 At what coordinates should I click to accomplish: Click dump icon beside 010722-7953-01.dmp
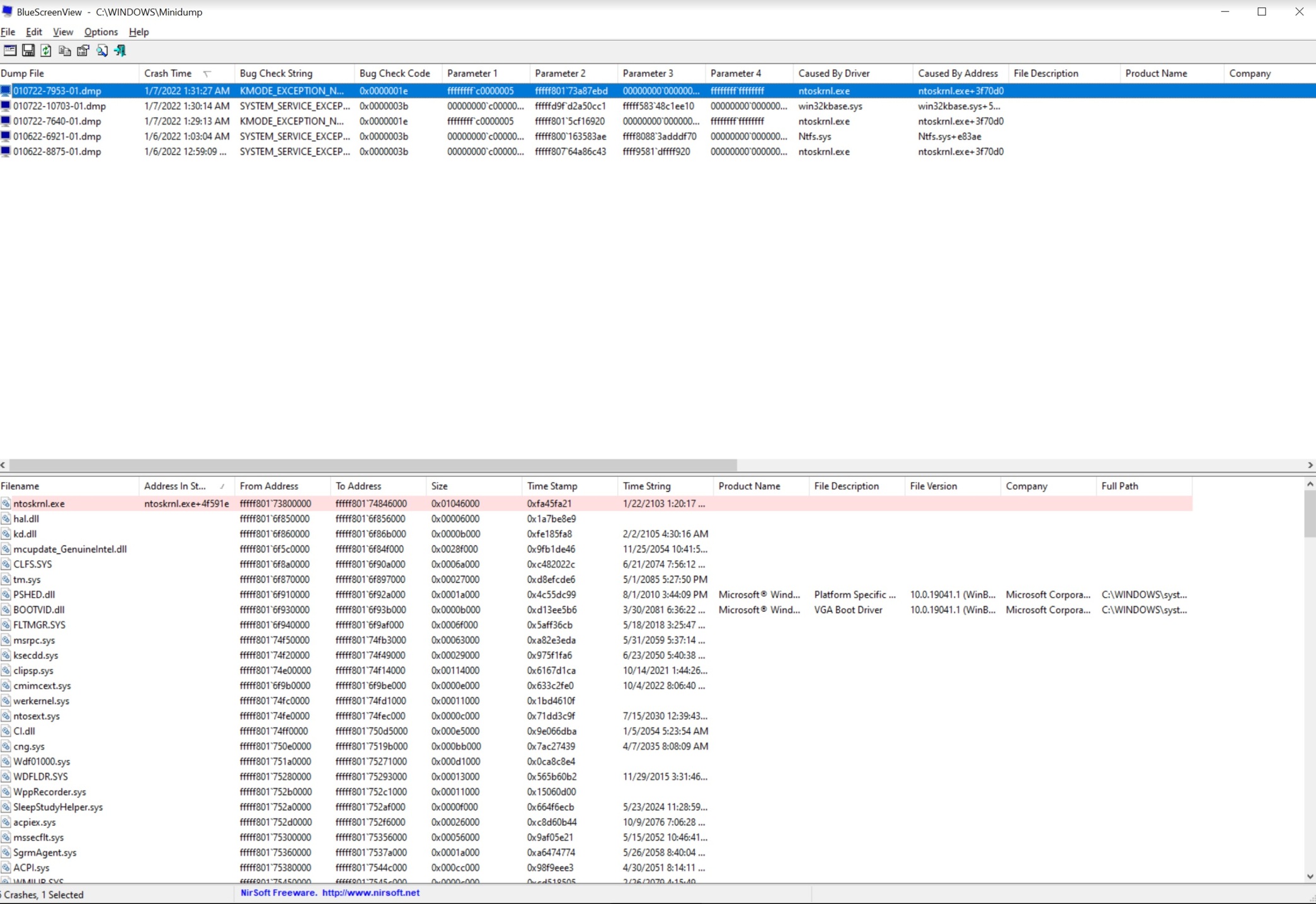point(6,91)
